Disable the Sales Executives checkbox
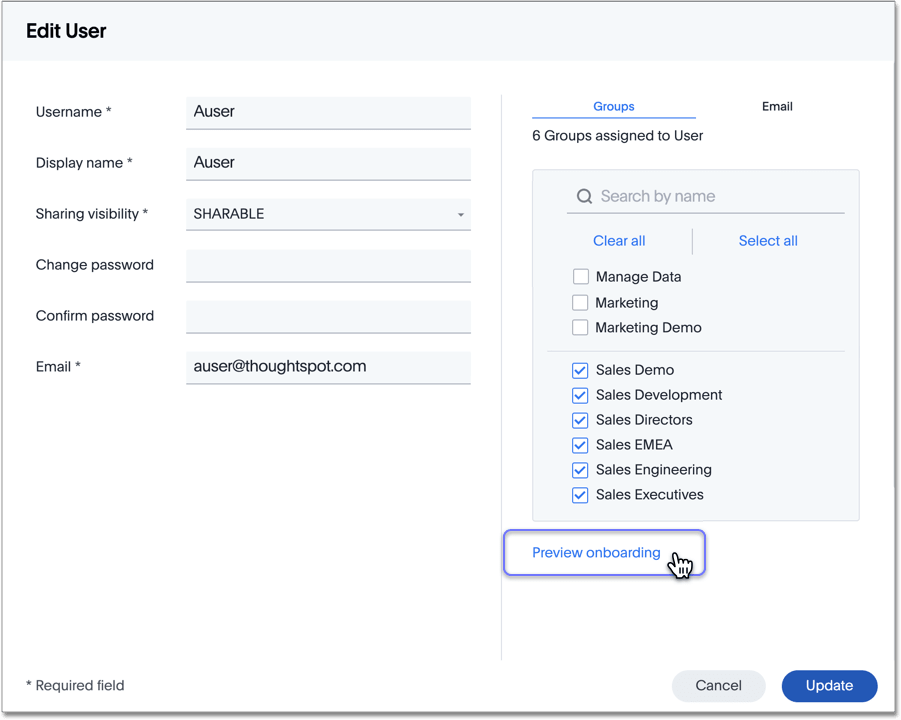The width and height of the screenshot is (901, 720). tap(580, 495)
